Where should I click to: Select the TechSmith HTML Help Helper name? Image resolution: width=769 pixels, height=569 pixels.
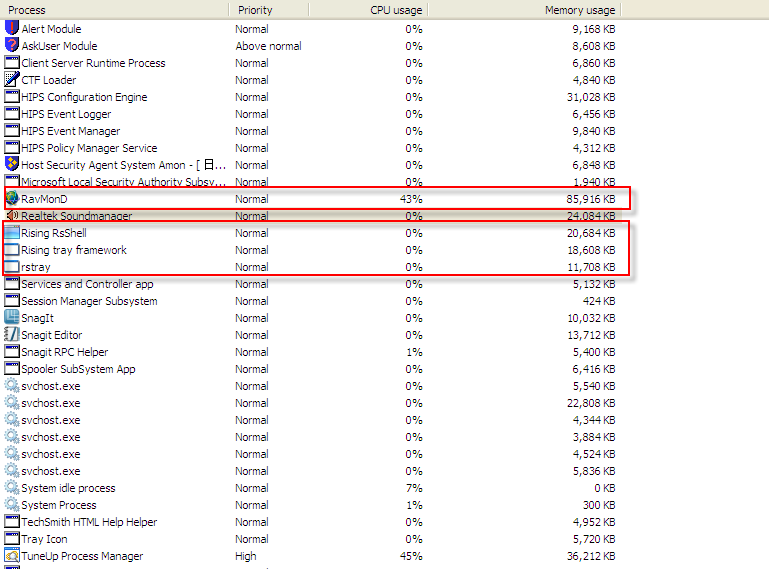pyautogui.click(x=89, y=522)
